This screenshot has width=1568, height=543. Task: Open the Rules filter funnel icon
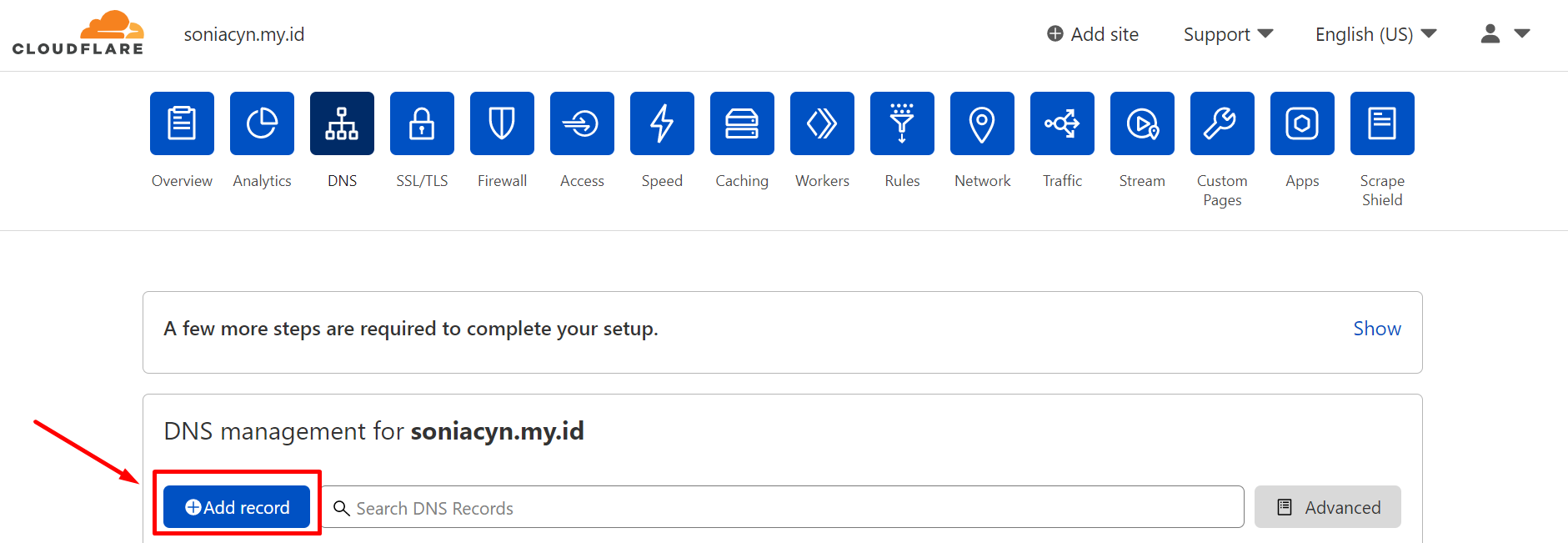tap(902, 123)
